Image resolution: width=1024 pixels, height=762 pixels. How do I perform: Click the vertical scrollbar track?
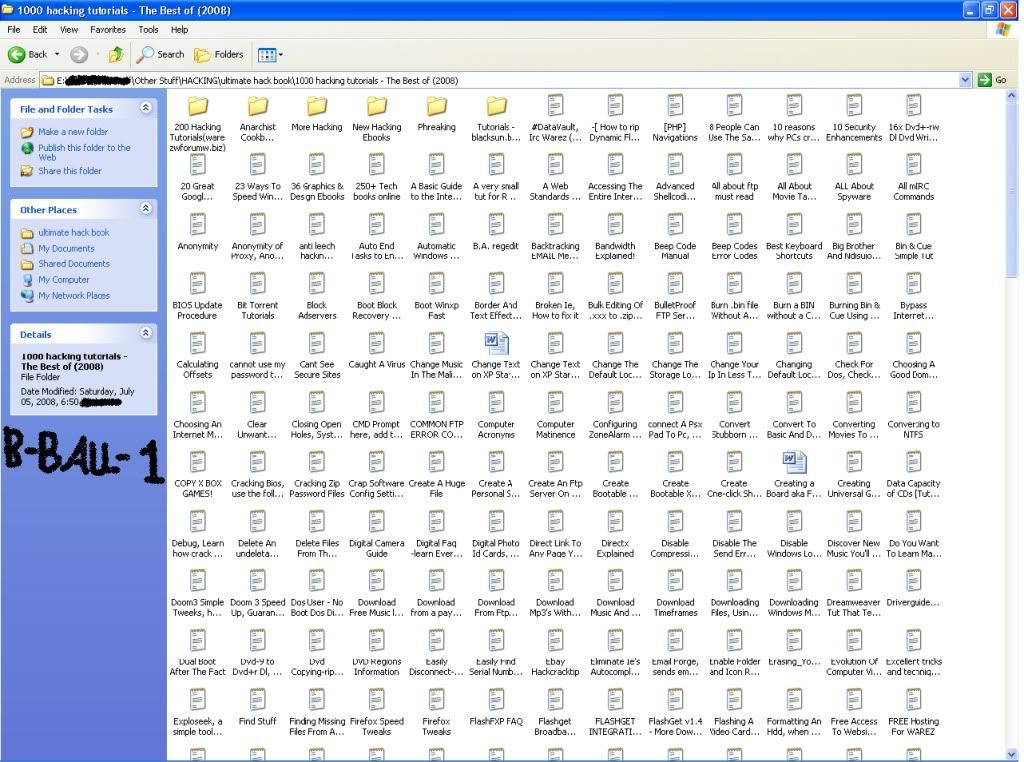coord(1011,500)
